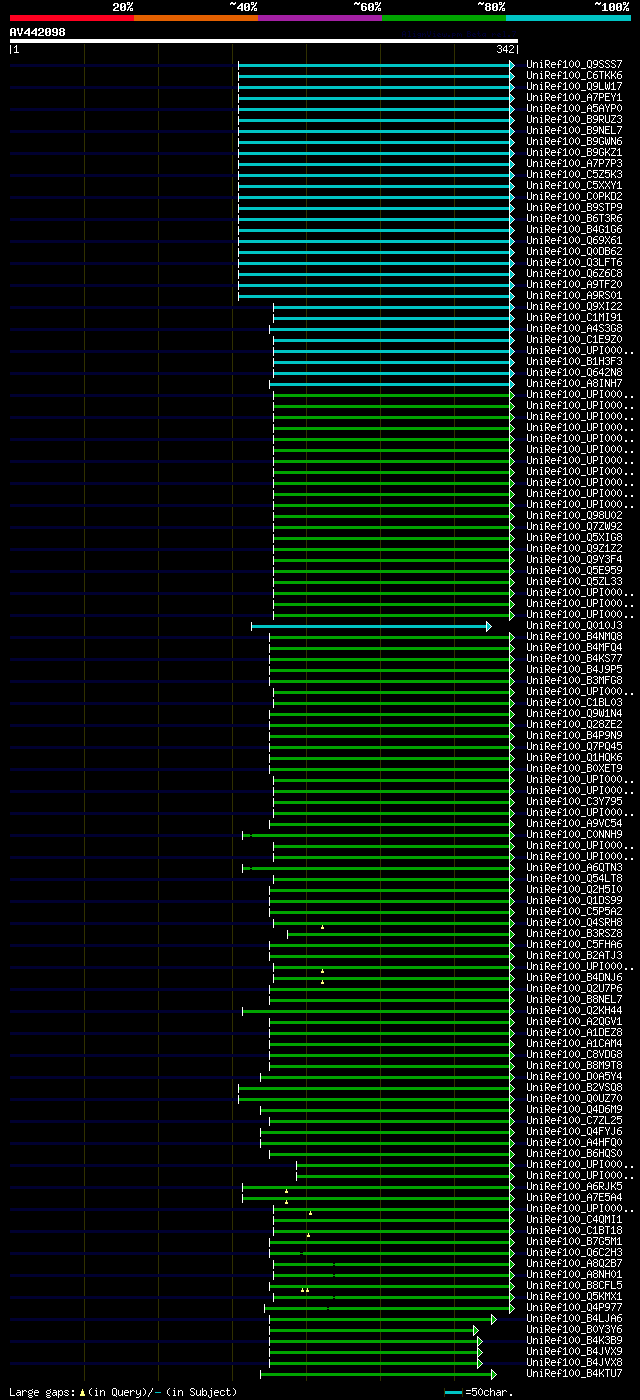Open hit UniRef100_Q9LW17
Screen dimensions: 640x1400
[574, 86]
